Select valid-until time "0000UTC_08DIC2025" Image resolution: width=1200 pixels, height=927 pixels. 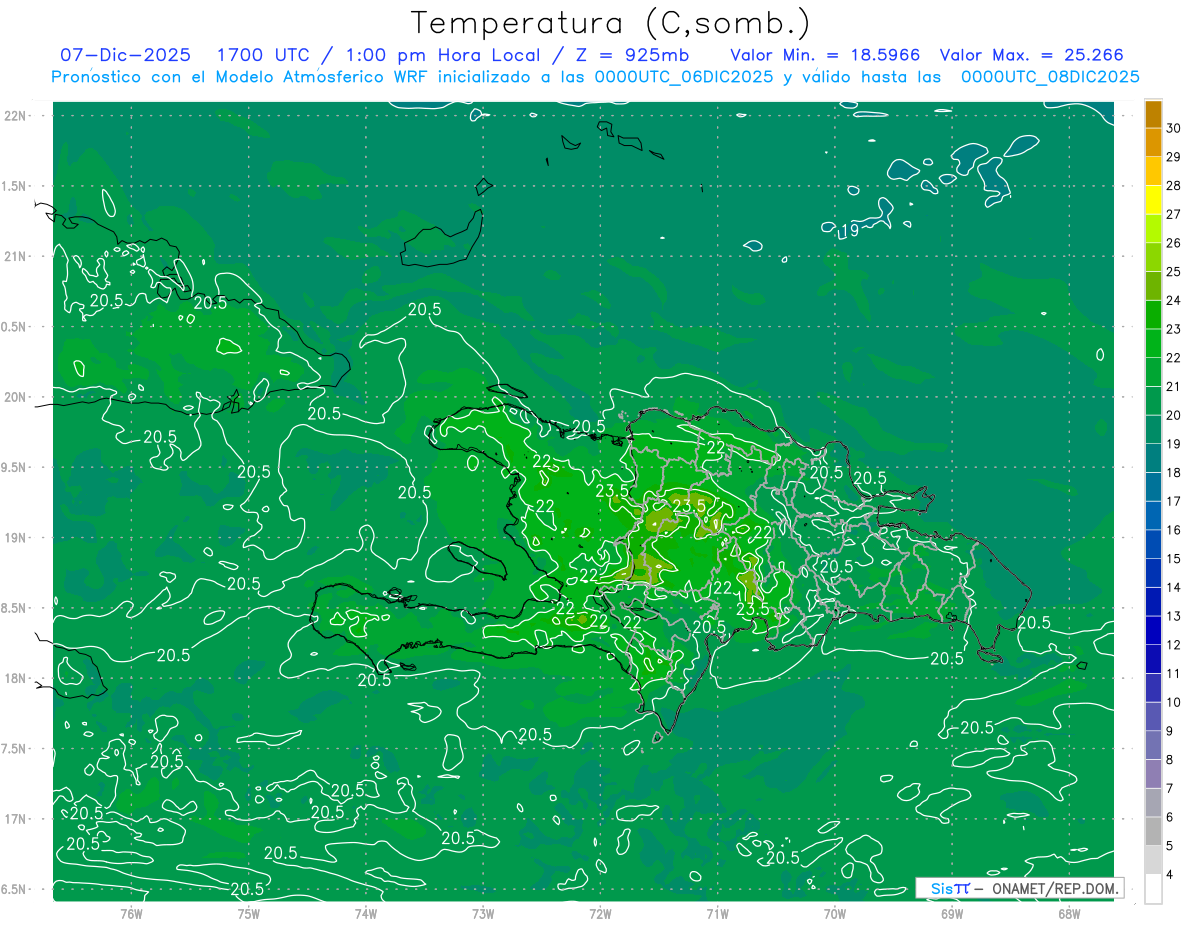1050,77
